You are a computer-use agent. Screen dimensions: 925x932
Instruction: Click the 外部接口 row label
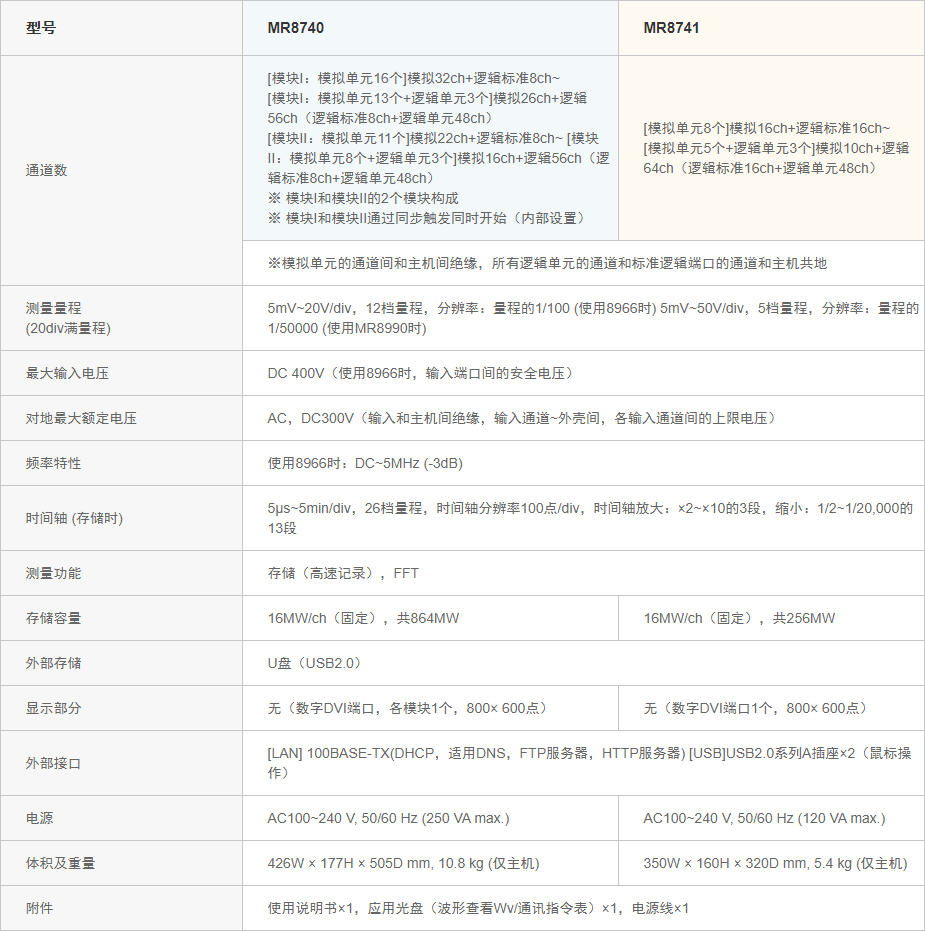click(x=54, y=763)
